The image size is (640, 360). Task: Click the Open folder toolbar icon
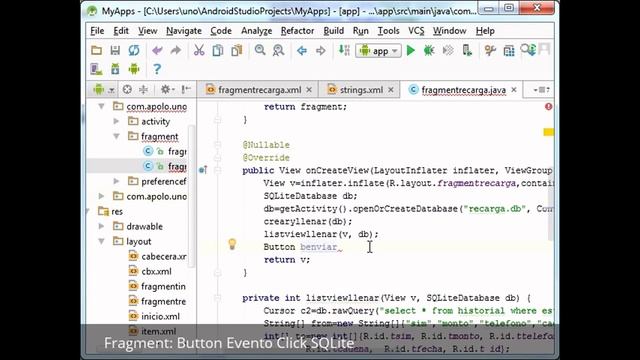pyautogui.click(x=96, y=51)
